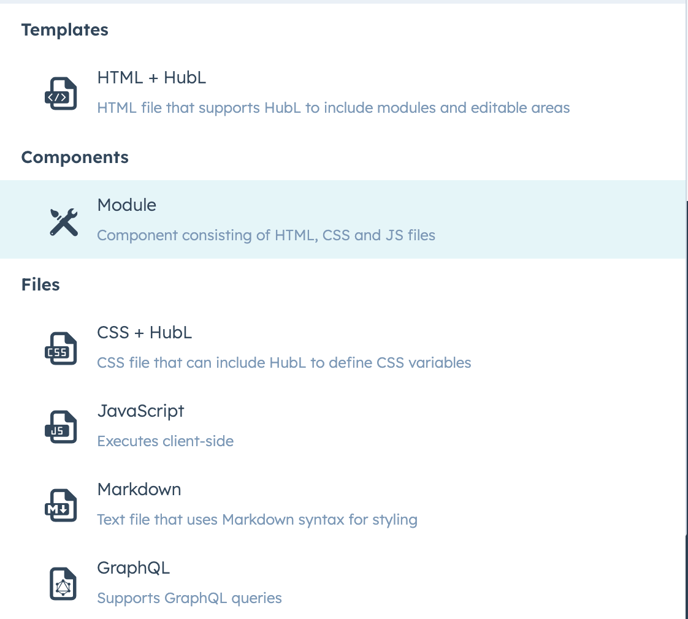
Task: Click the CSS variables description text
Action: (284, 363)
